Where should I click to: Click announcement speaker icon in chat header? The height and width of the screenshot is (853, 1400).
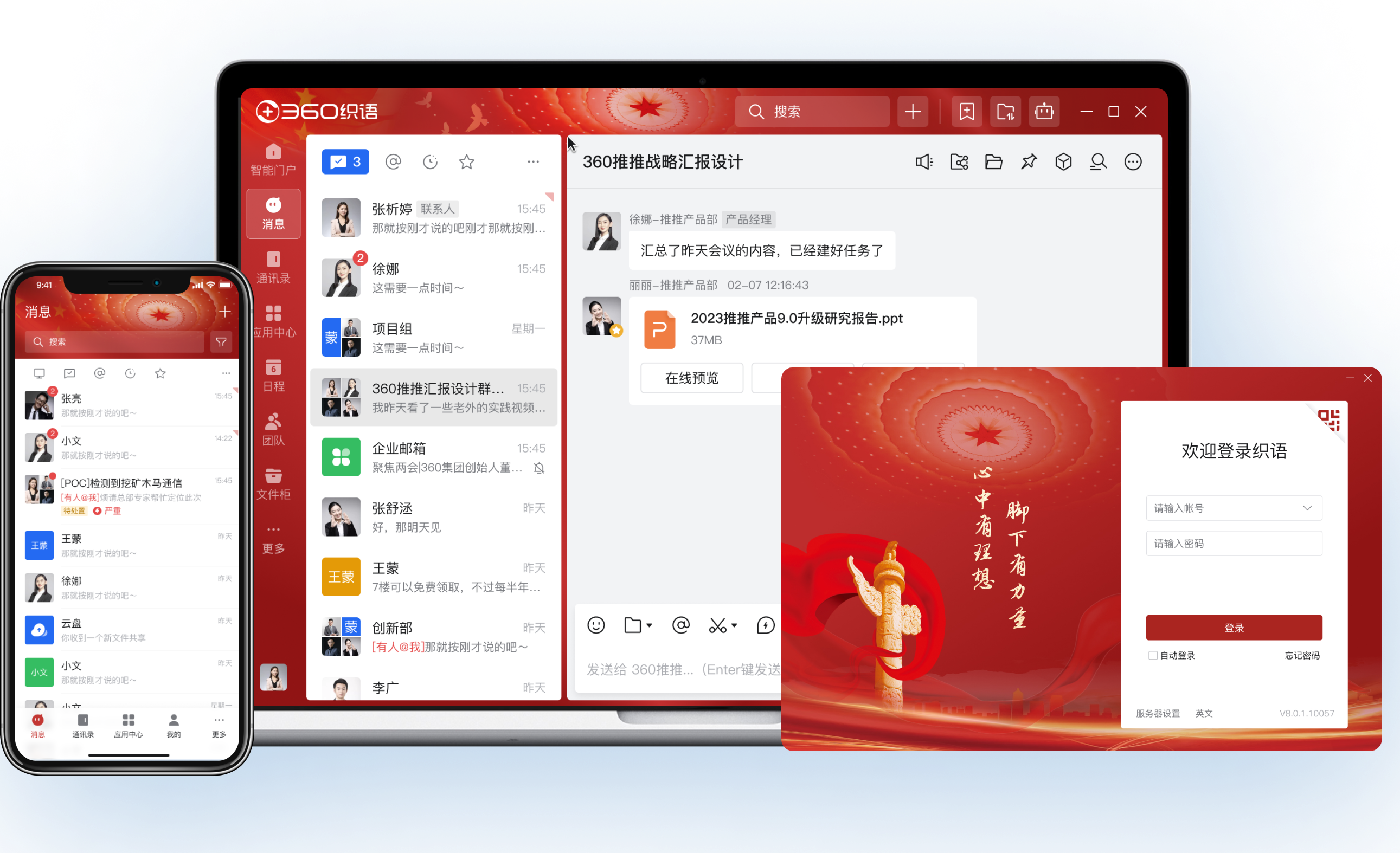[x=924, y=162]
